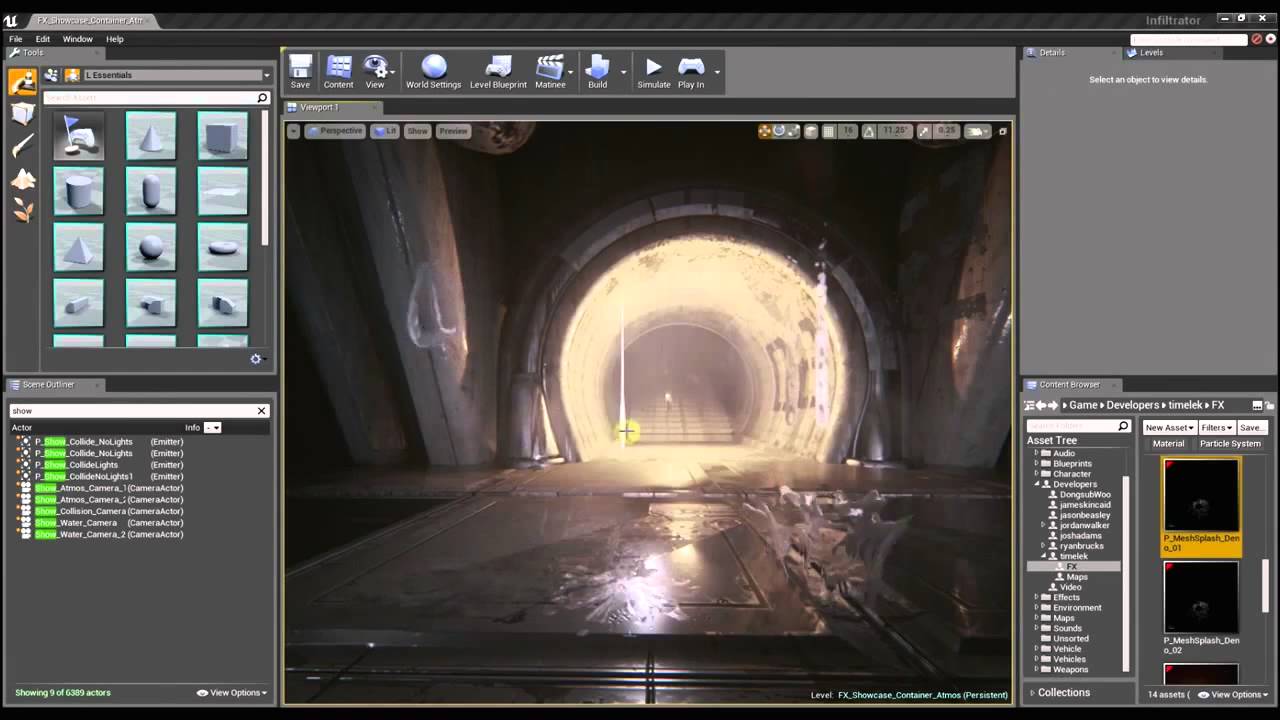Viewport: 1280px width, 720px height.
Task: Open the Filters dropdown in Content Browser
Action: (1216, 428)
